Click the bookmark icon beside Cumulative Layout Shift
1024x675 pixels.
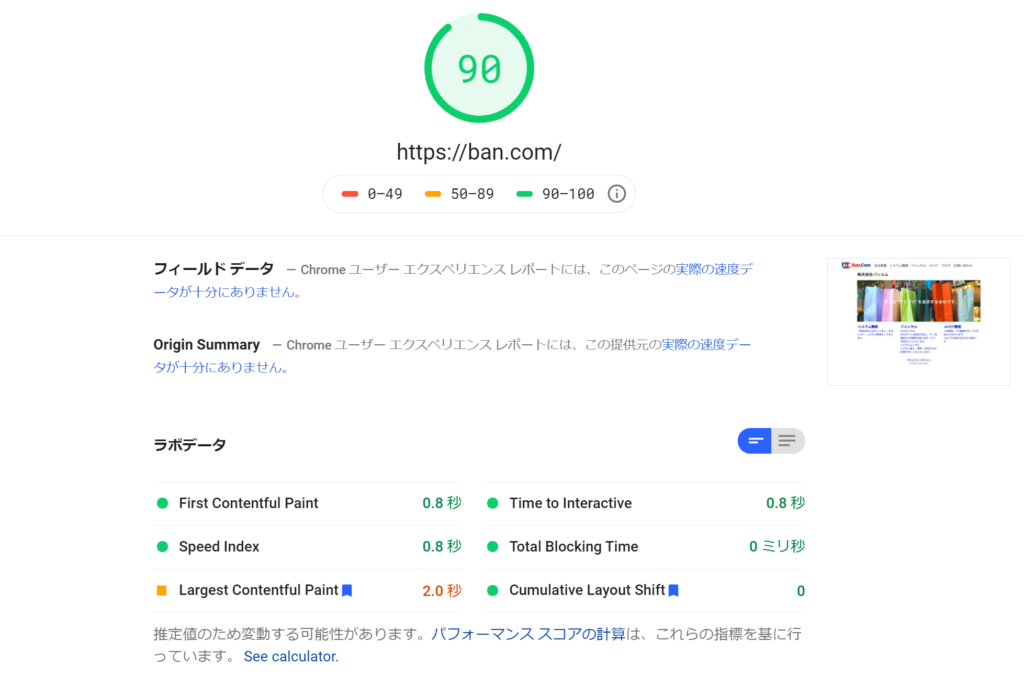click(673, 591)
